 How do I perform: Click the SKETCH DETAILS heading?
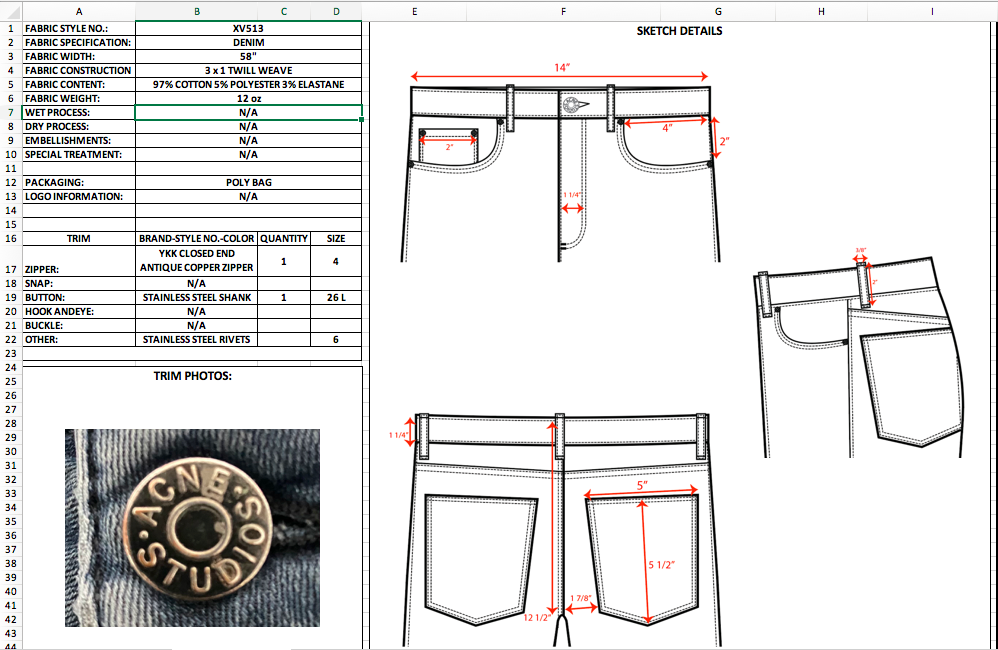679,31
